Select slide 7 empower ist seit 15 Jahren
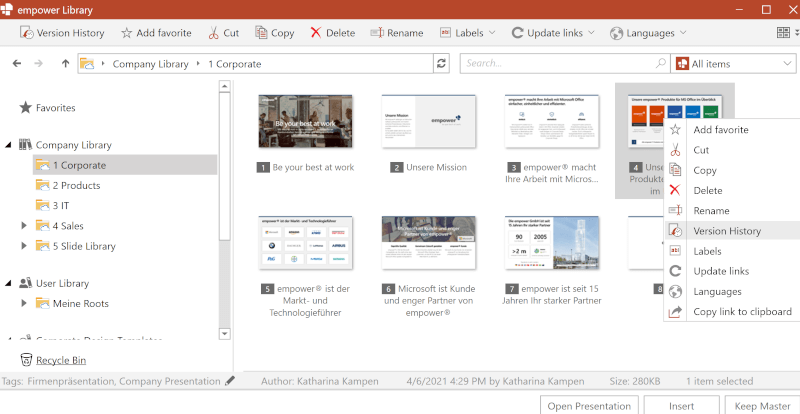 [552, 243]
